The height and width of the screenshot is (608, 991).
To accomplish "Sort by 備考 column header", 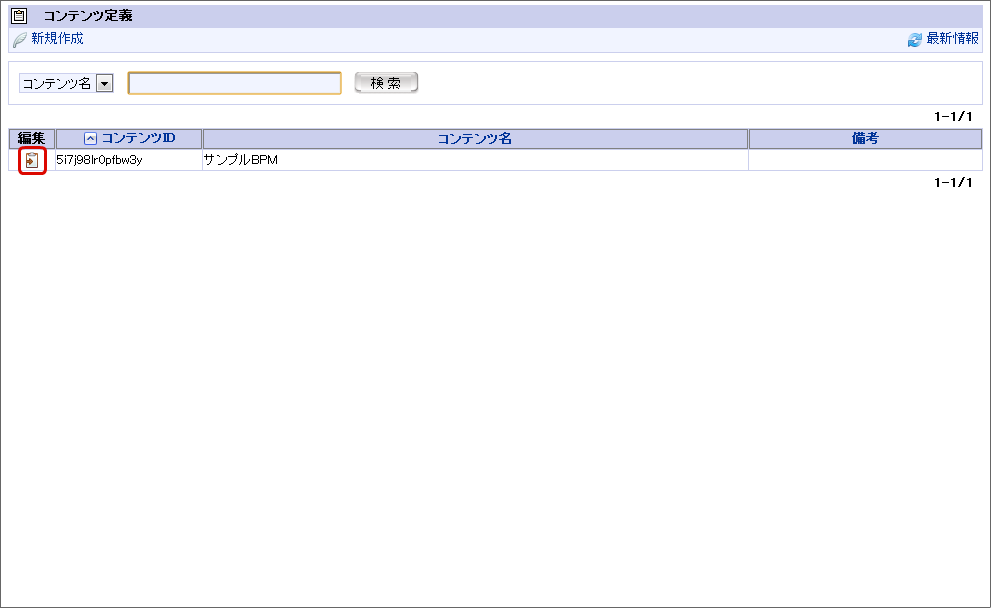I will point(865,138).
